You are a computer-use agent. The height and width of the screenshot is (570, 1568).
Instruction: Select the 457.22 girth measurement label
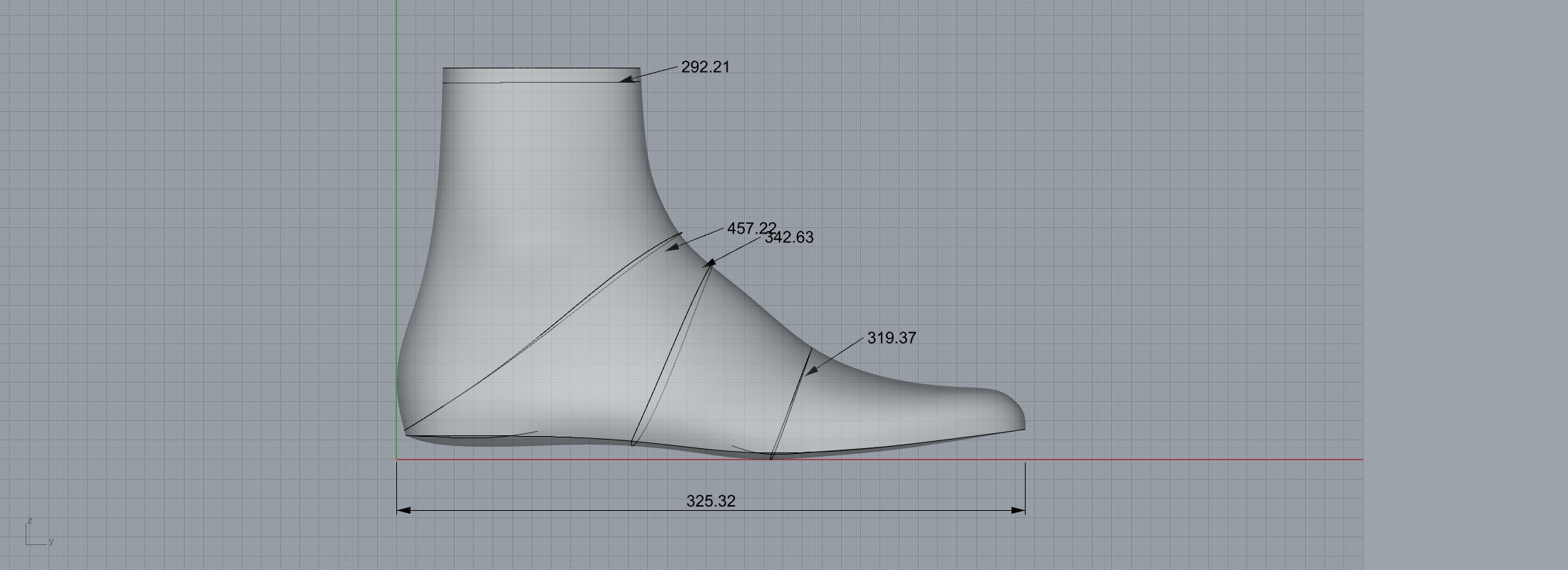[751, 228]
